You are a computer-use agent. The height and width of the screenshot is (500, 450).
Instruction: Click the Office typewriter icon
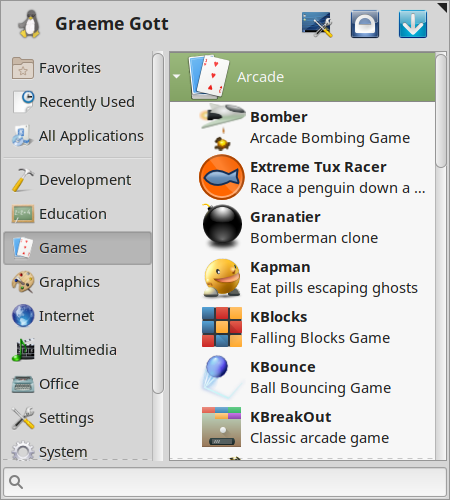point(23,384)
